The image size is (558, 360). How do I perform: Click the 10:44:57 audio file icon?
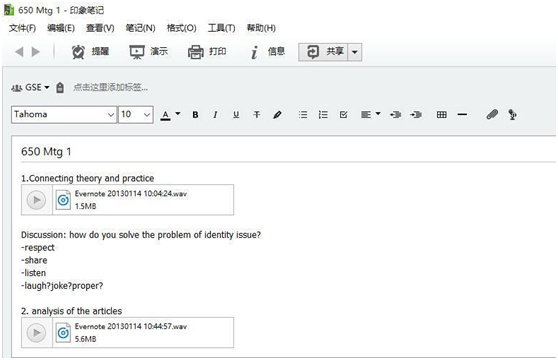[x=63, y=333]
